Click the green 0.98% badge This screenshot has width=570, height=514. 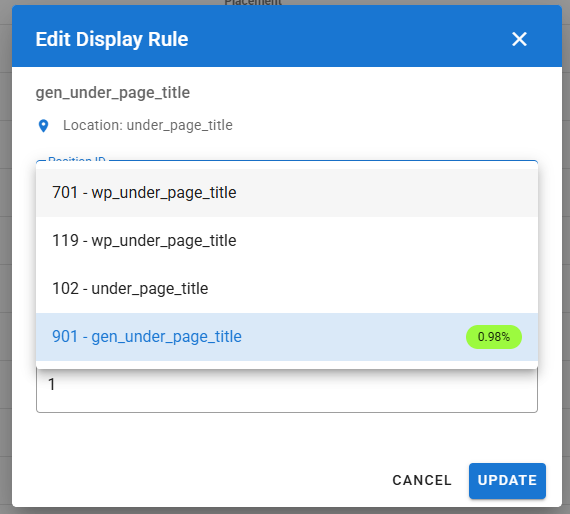(494, 337)
